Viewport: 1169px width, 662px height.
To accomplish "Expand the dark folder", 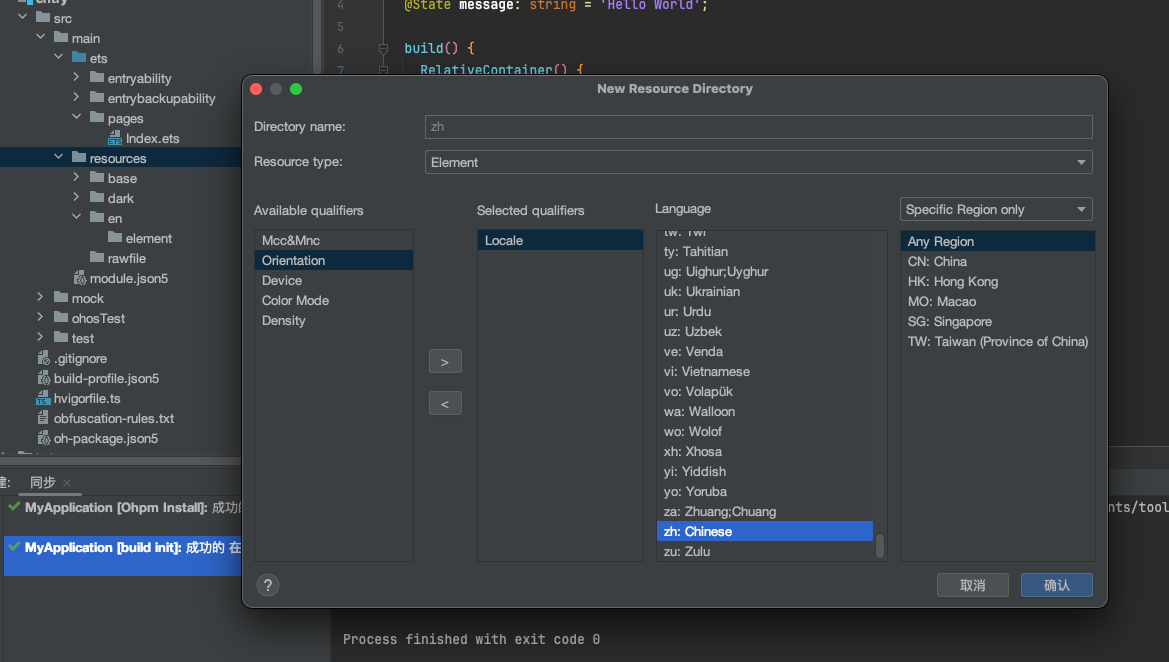I will pos(76,197).
